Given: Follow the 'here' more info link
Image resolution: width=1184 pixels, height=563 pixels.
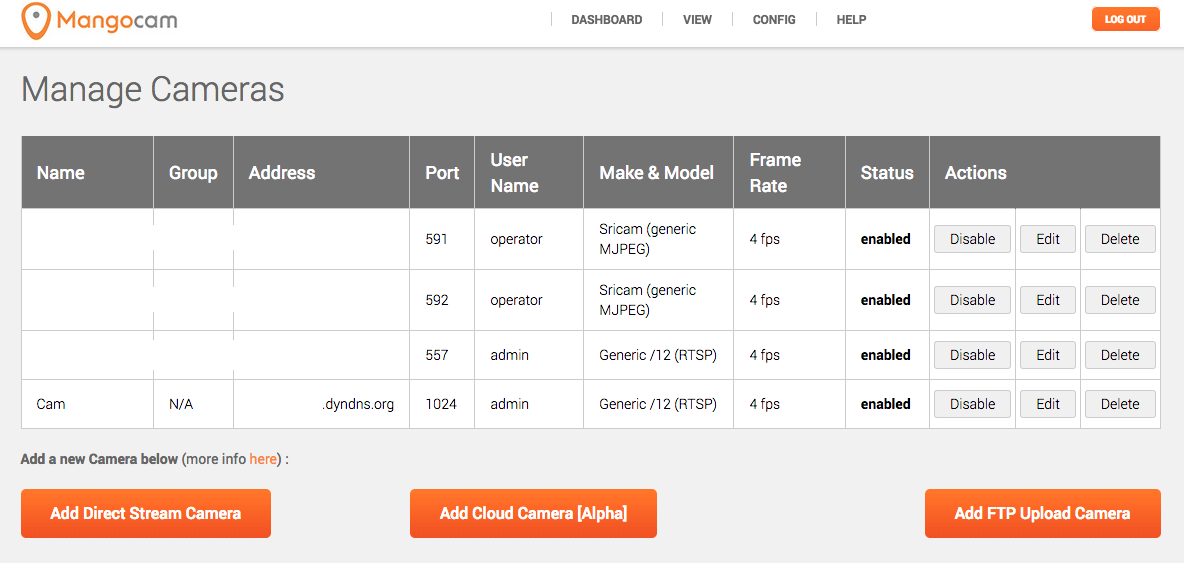Looking at the screenshot, I should (263, 459).
